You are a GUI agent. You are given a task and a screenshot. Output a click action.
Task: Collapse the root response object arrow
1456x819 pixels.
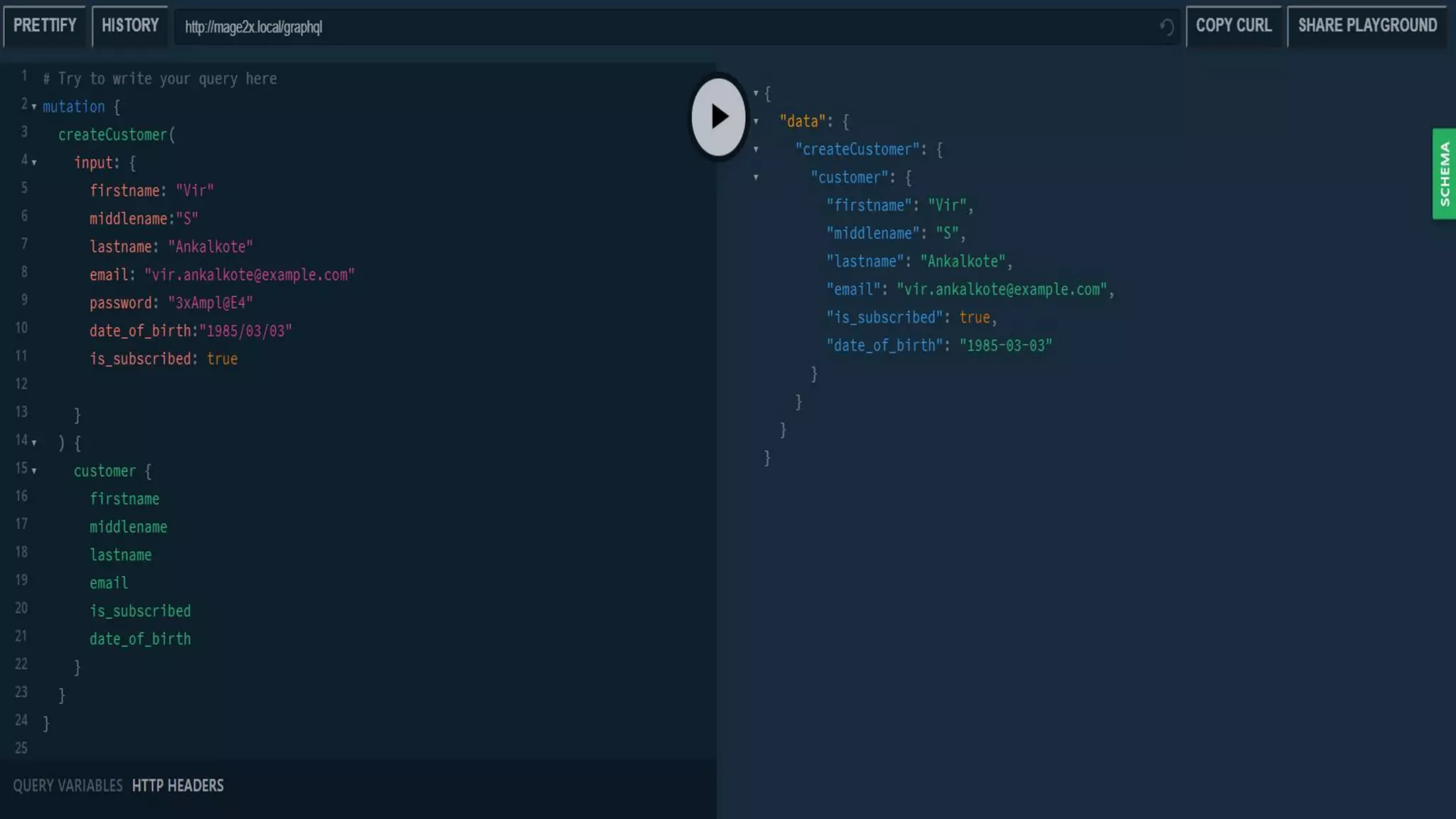(x=756, y=93)
